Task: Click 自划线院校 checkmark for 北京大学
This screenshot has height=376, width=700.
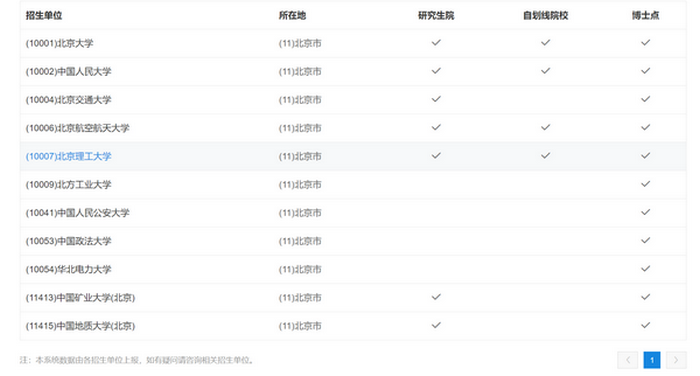Action: pyautogui.click(x=546, y=42)
